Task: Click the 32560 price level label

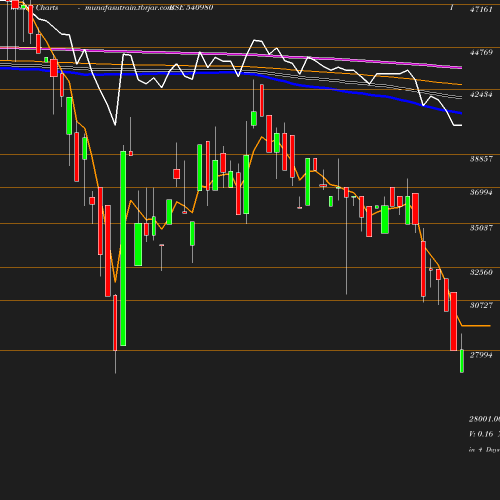Action: (481, 272)
